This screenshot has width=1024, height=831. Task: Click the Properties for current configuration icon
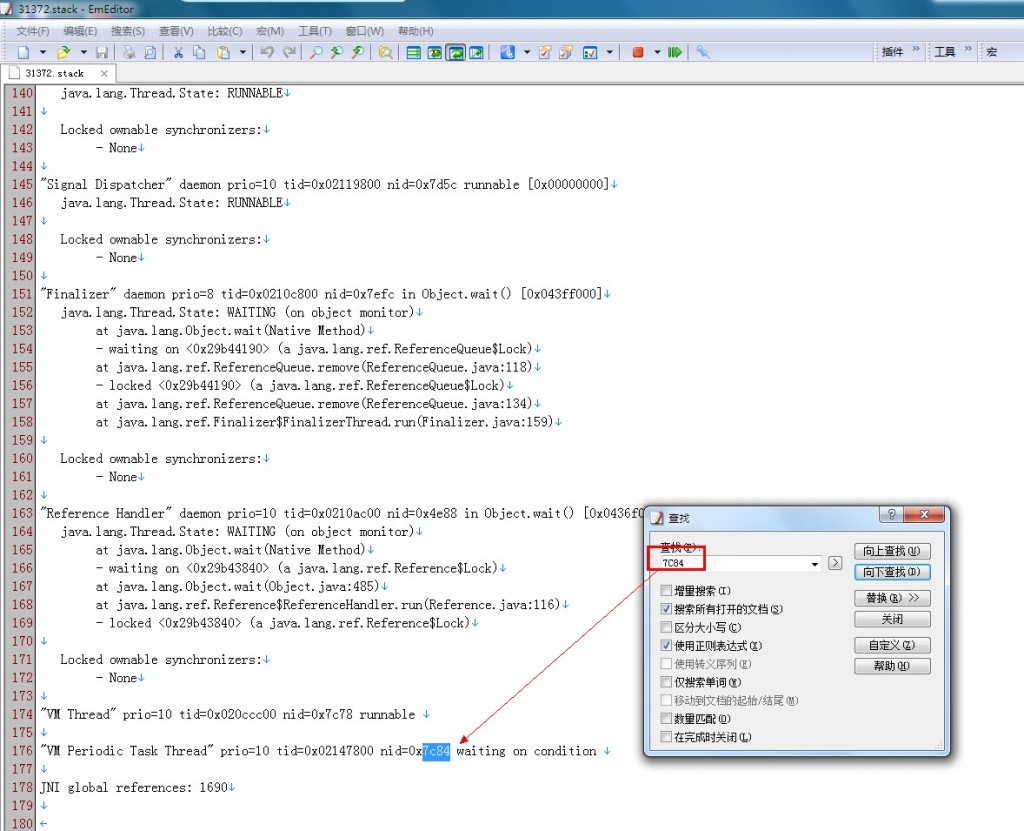coord(545,52)
